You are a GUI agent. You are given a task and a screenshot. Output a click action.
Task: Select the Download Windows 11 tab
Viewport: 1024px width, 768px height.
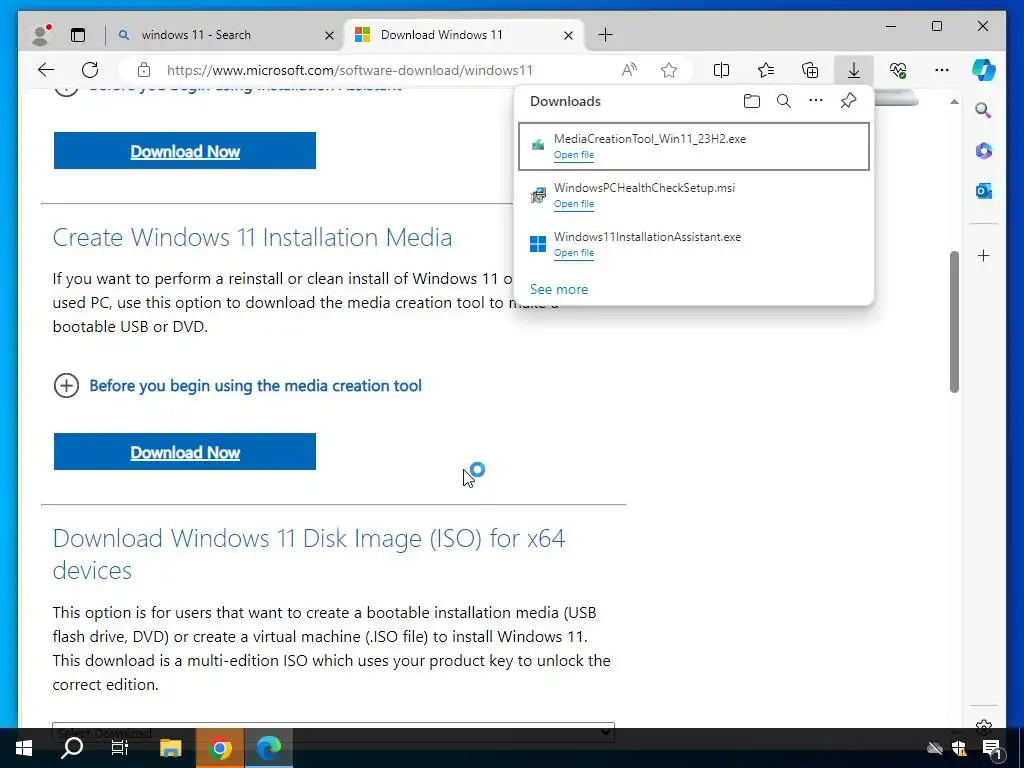coord(465,35)
